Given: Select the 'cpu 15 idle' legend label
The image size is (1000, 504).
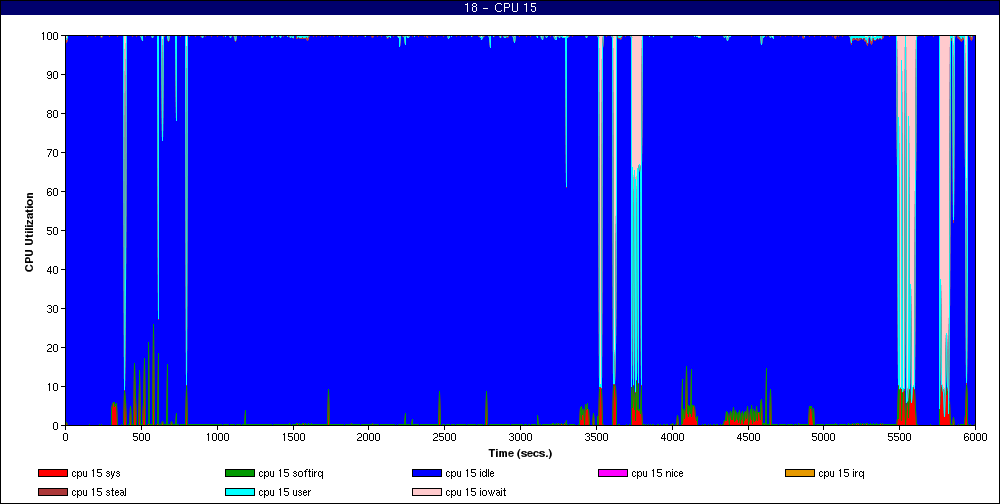Looking at the screenshot, I should (x=471, y=473).
